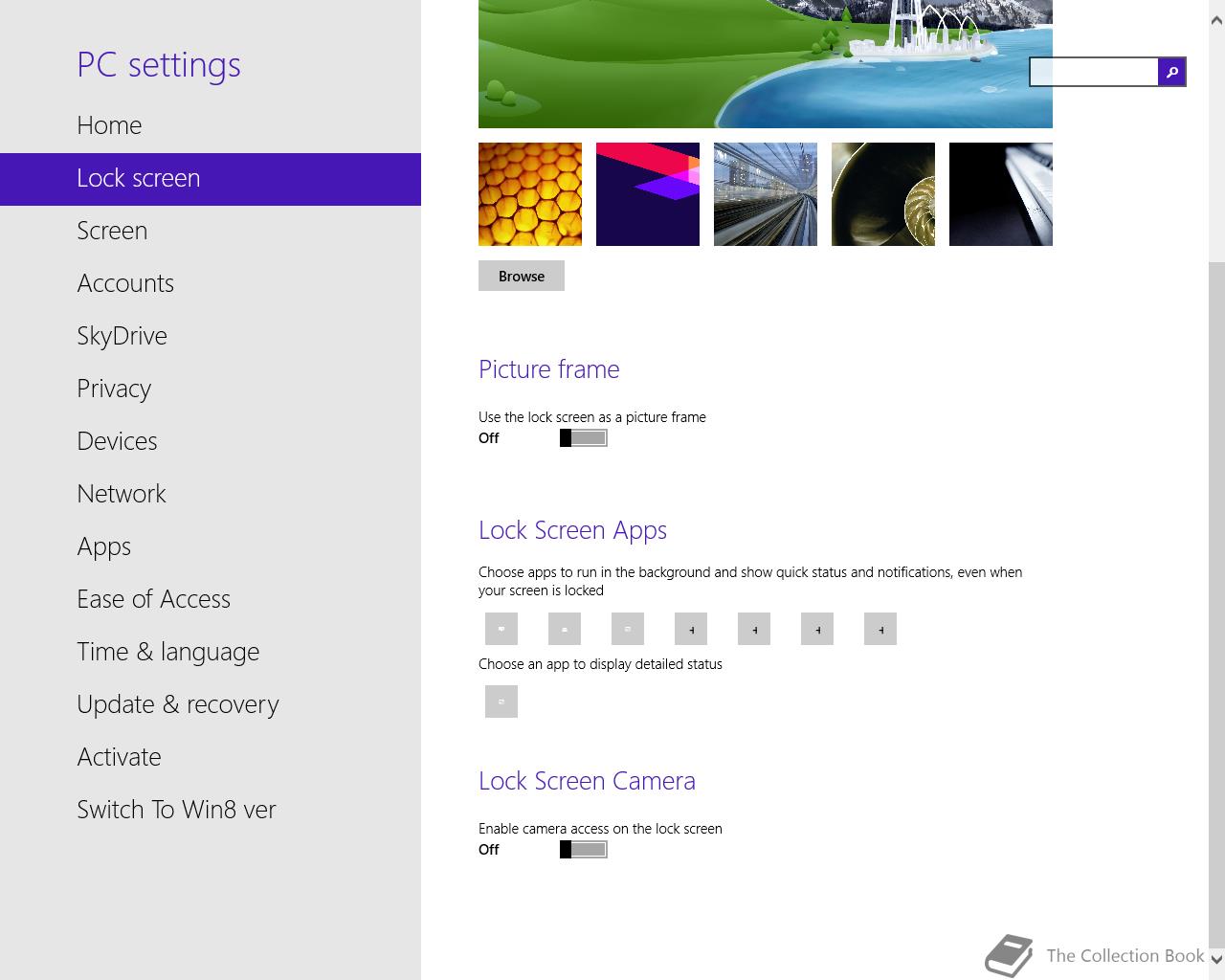Enable camera access on lock screen toggle
This screenshot has height=980, width=1225.
[584, 850]
